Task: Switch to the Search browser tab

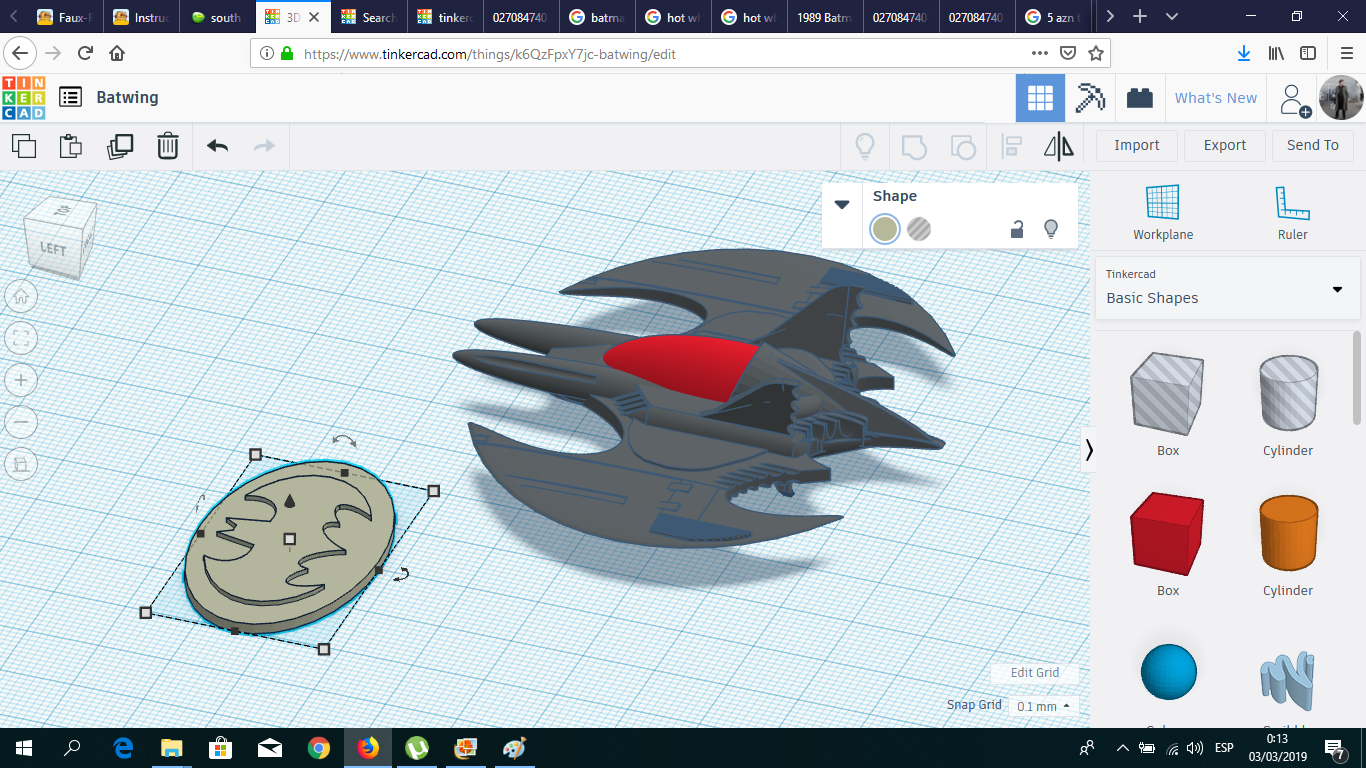Action: point(370,17)
